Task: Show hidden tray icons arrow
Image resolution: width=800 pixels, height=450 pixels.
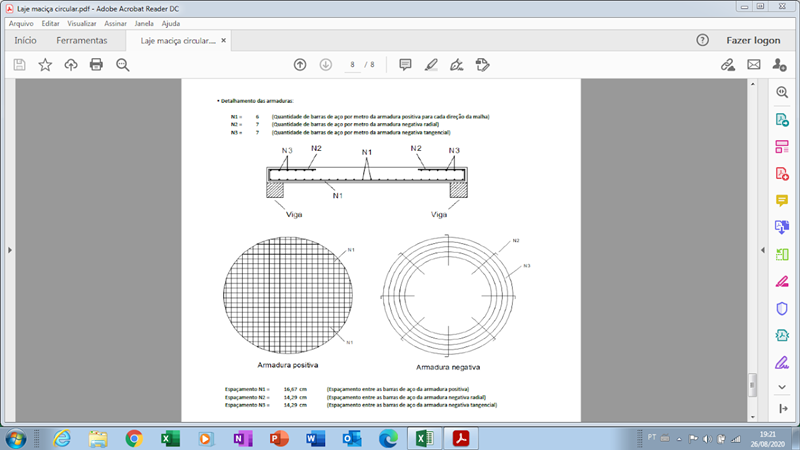Action: 679,439
